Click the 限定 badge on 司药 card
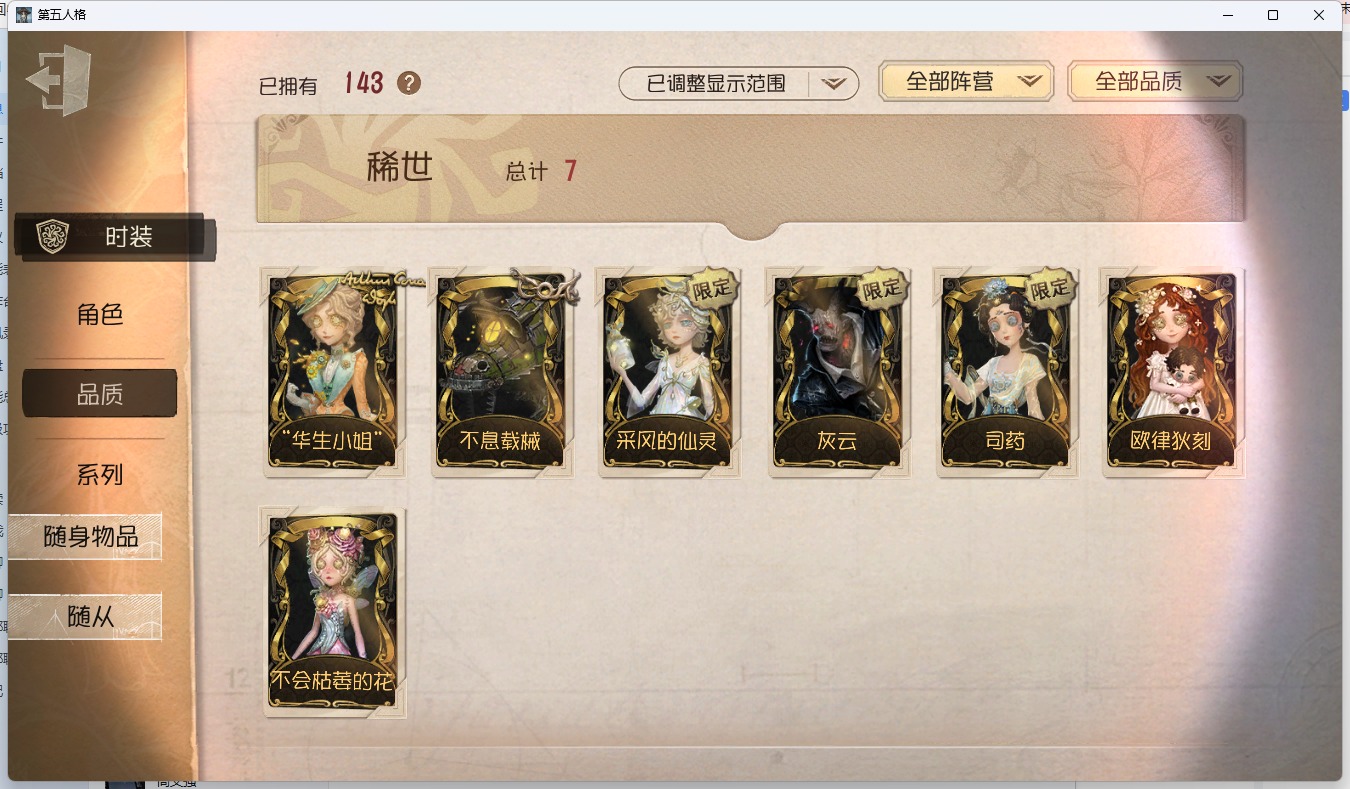Image resolution: width=1350 pixels, height=789 pixels. 1049,287
